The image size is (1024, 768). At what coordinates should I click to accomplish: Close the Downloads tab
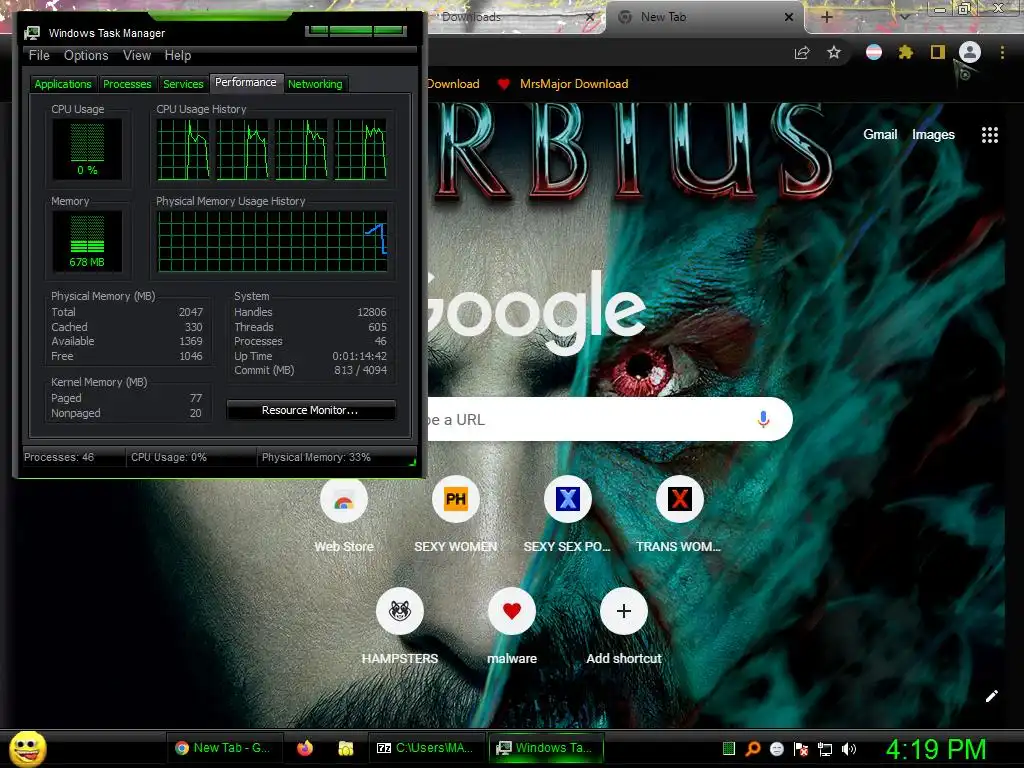point(590,17)
